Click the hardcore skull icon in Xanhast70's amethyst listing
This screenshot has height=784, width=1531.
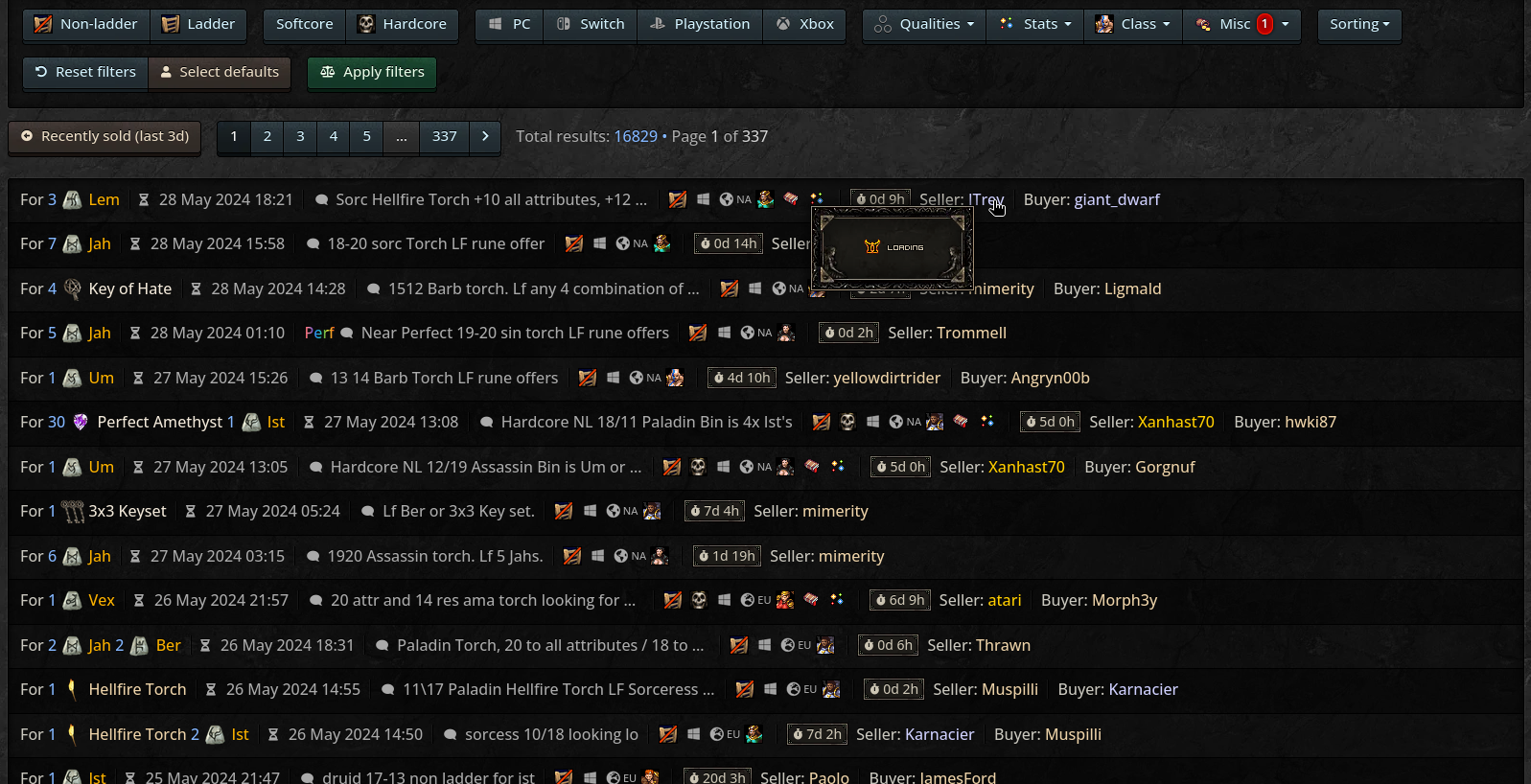(x=847, y=422)
